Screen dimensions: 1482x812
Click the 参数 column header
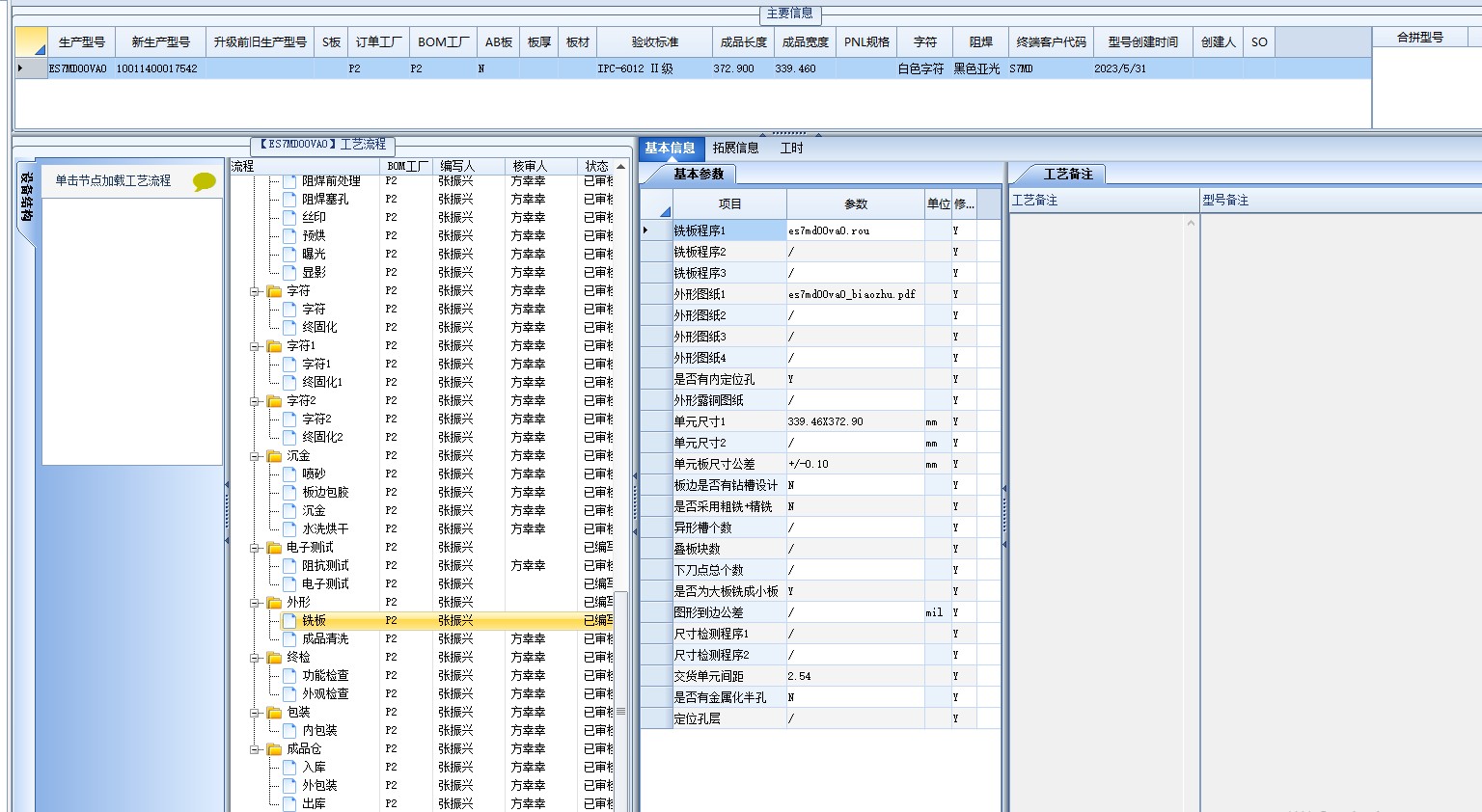(856, 203)
